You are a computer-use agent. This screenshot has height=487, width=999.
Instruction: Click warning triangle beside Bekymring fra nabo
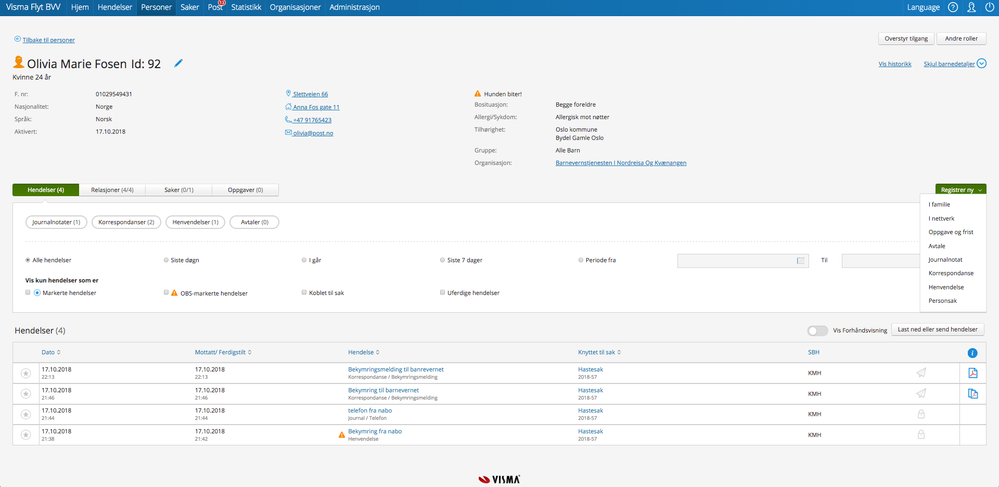[x=342, y=435]
